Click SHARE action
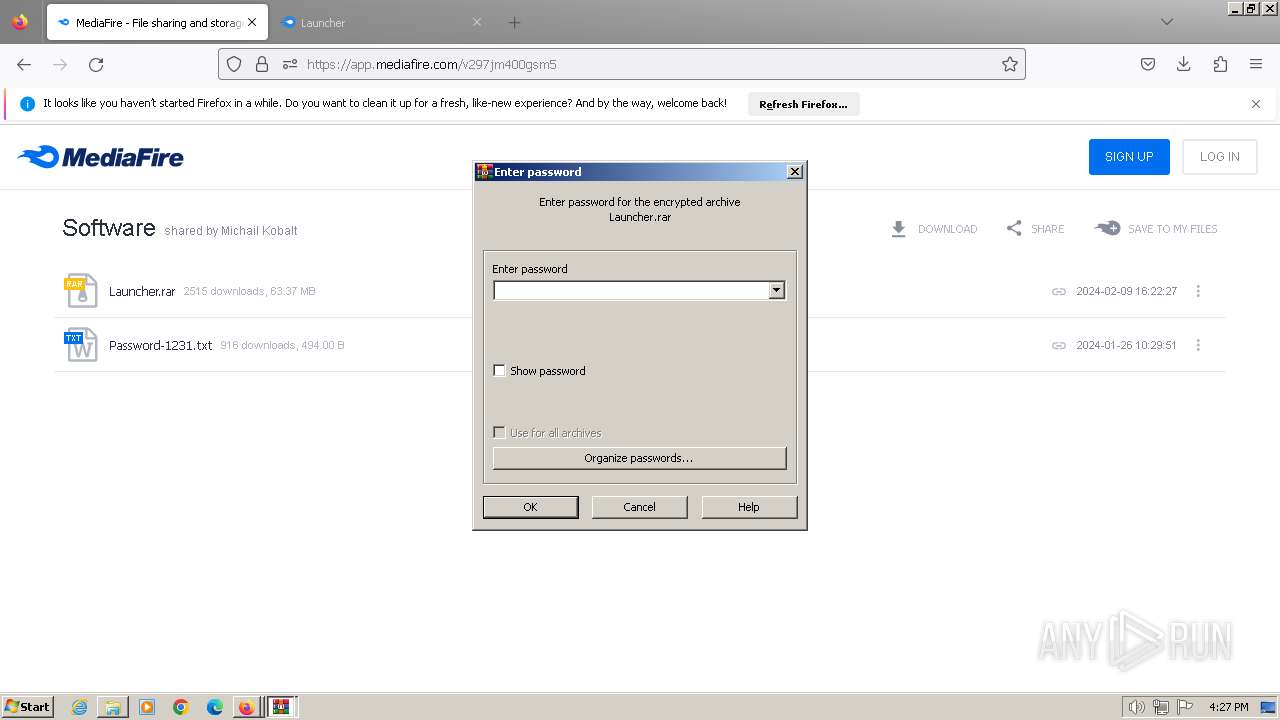The image size is (1280, 720). tap(1035, 229)
